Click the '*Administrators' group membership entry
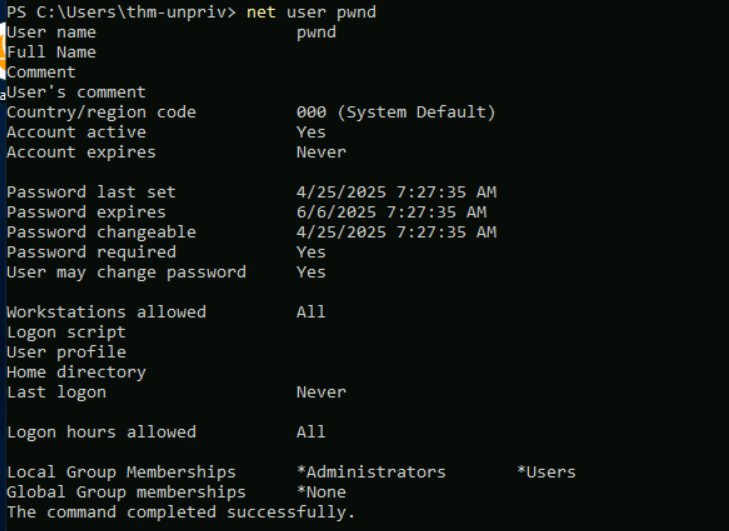The width and height of the screenshot is (729, 531). click(x=371, y=472)
